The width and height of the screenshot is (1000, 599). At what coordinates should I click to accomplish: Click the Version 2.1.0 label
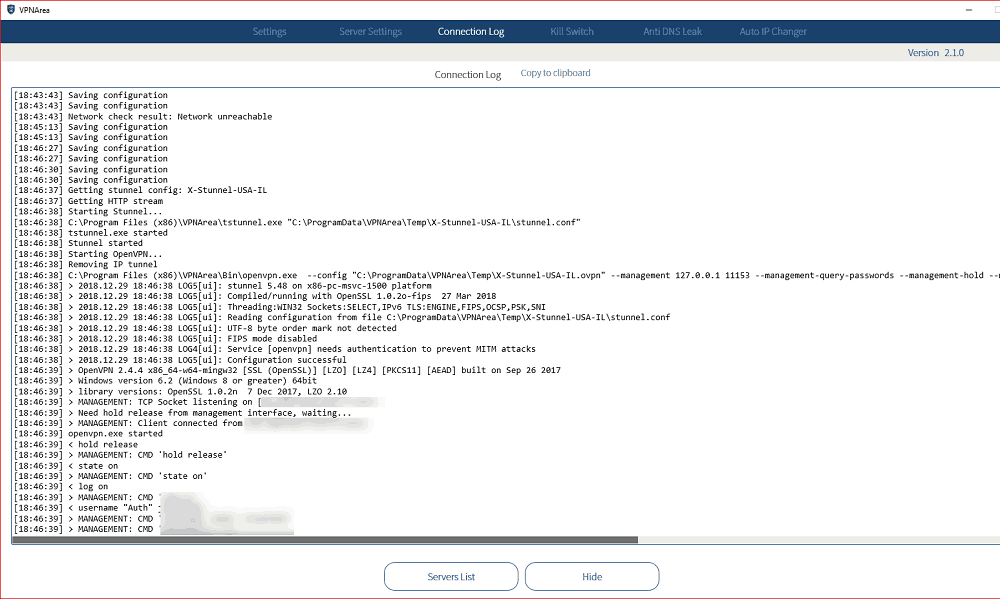(x=935, y=53)
